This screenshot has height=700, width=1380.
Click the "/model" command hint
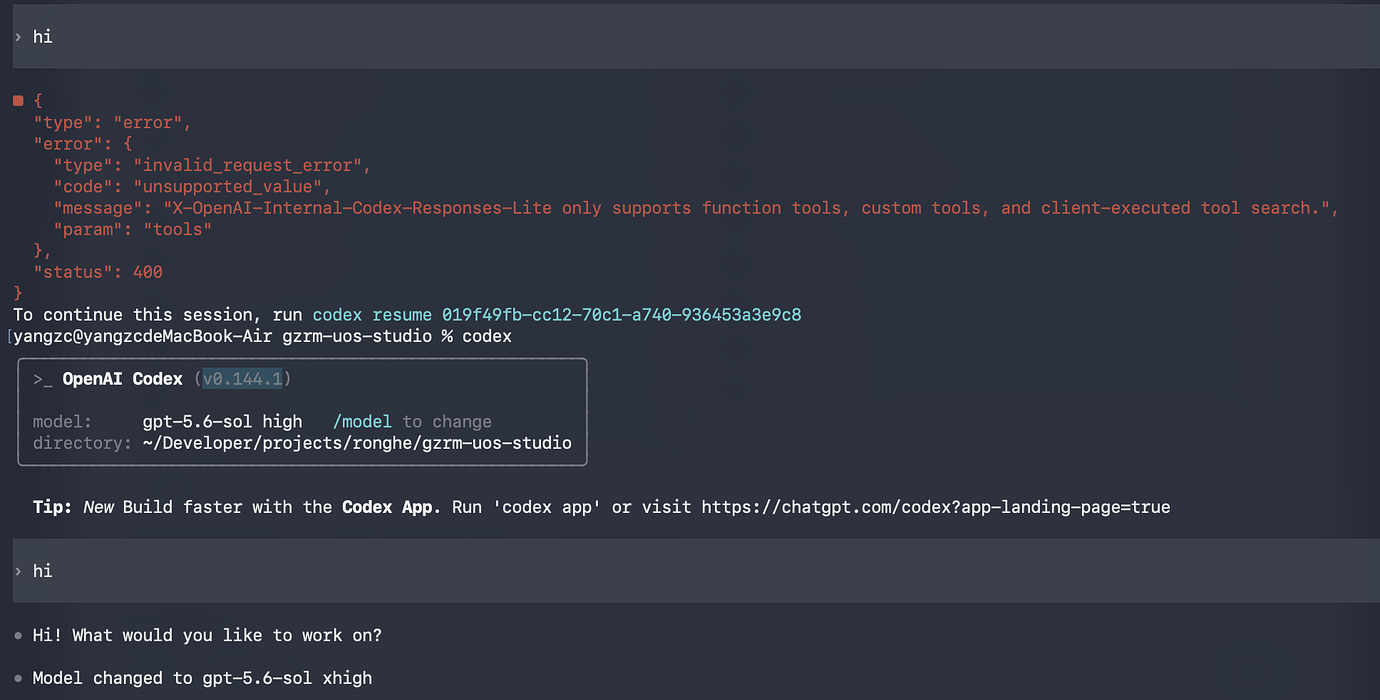362,422
